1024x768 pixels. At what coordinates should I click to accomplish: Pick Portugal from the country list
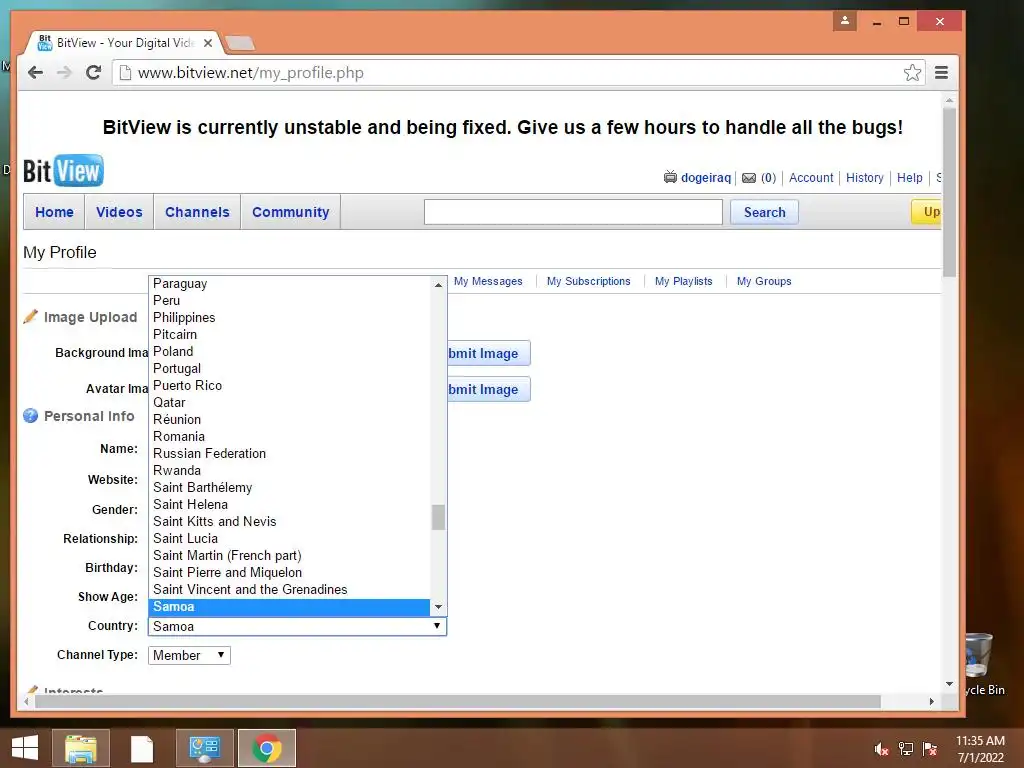289,368
